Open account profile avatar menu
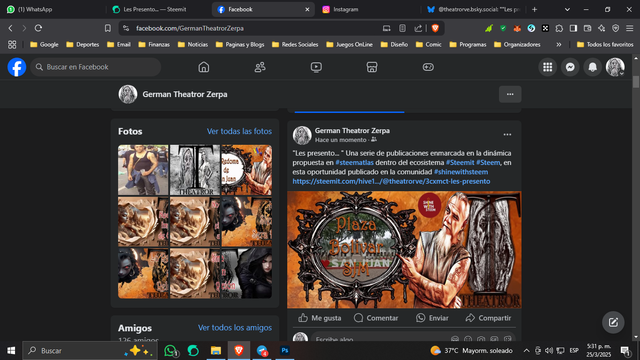The width and height of the screenshot is (640, 360). (x=615, y=67)
